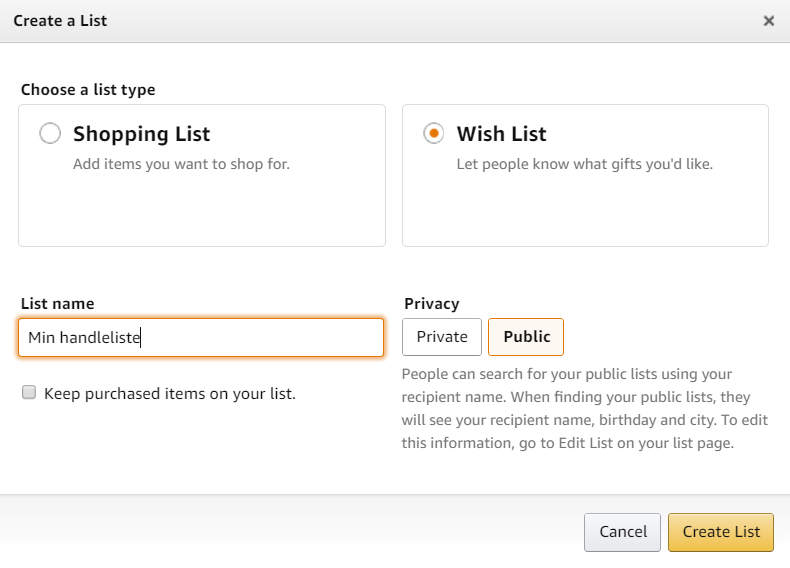Click the Create a List dialog title

pos(60,21)
